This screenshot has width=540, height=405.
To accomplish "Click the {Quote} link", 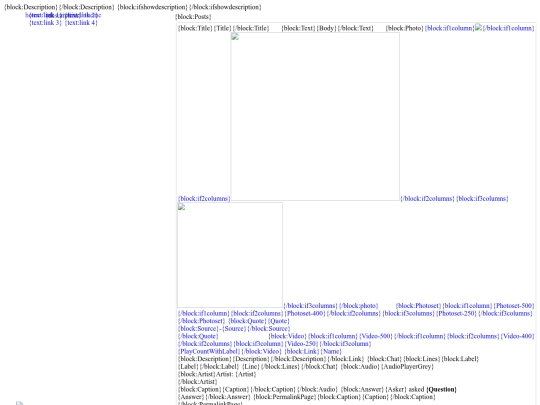I will (x=279, y=321).
